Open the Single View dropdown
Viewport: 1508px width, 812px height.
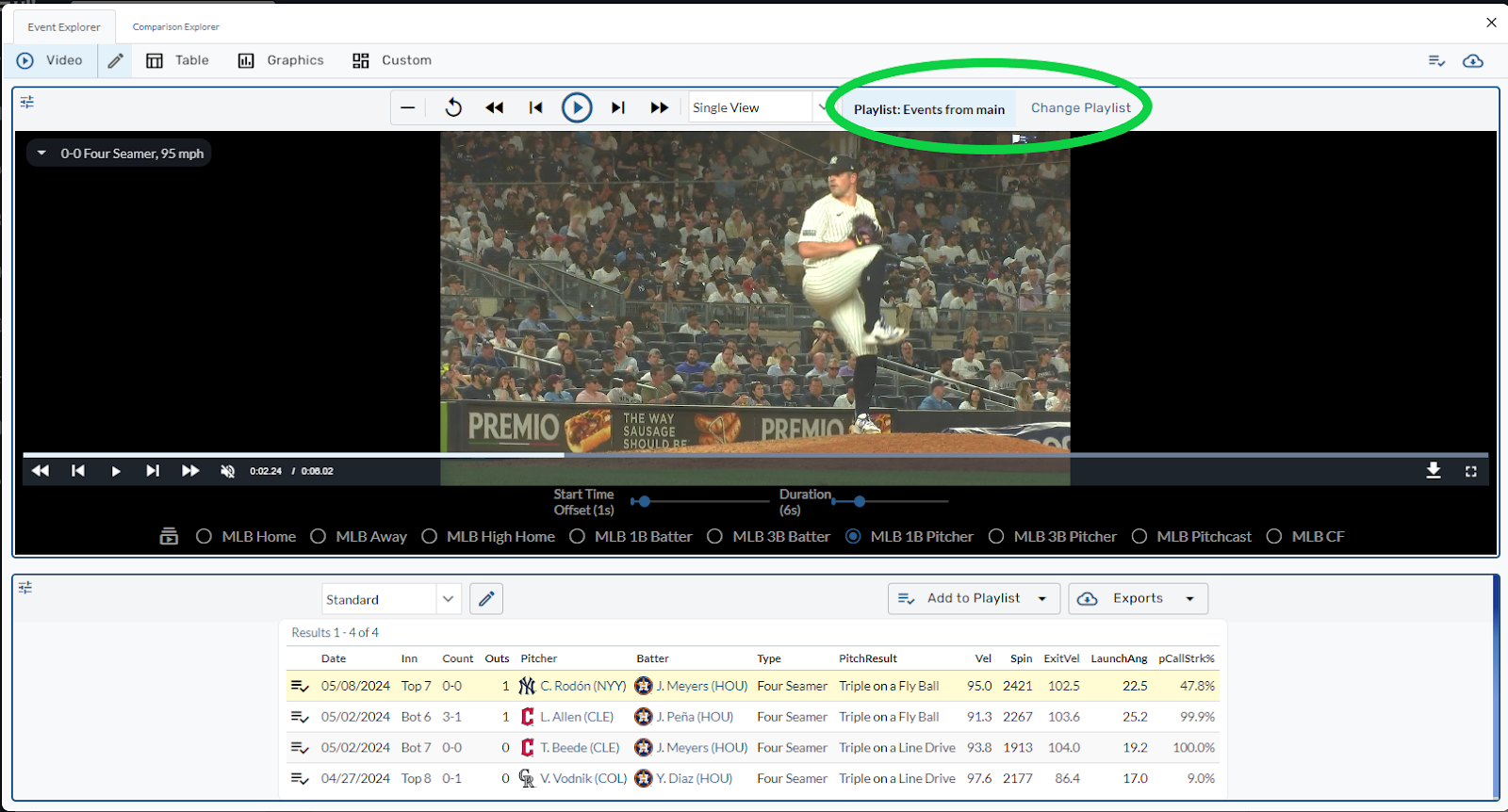tap(758, 107)
